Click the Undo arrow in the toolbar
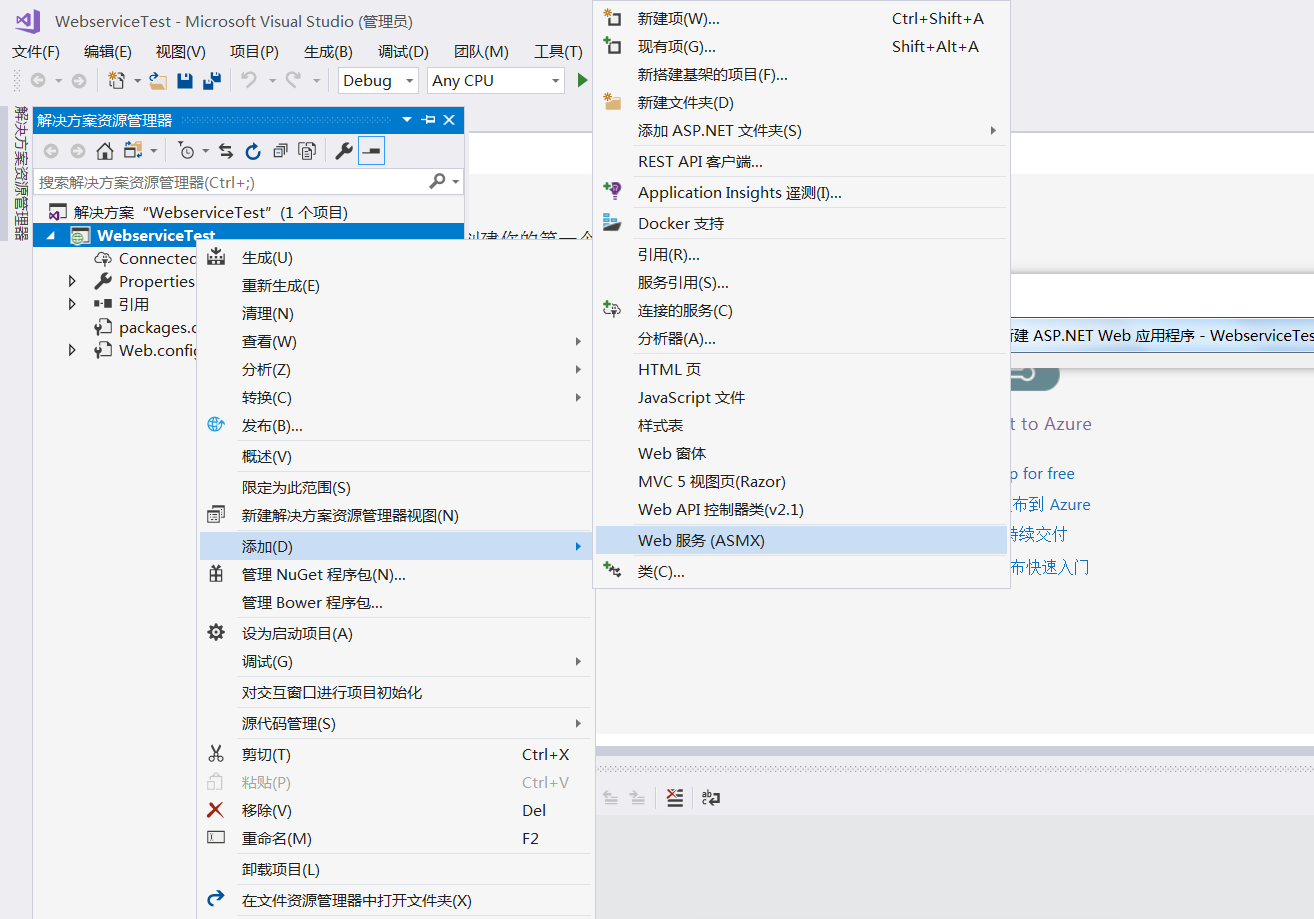This screenshot has width=1314, height=919. coord(249,81)
